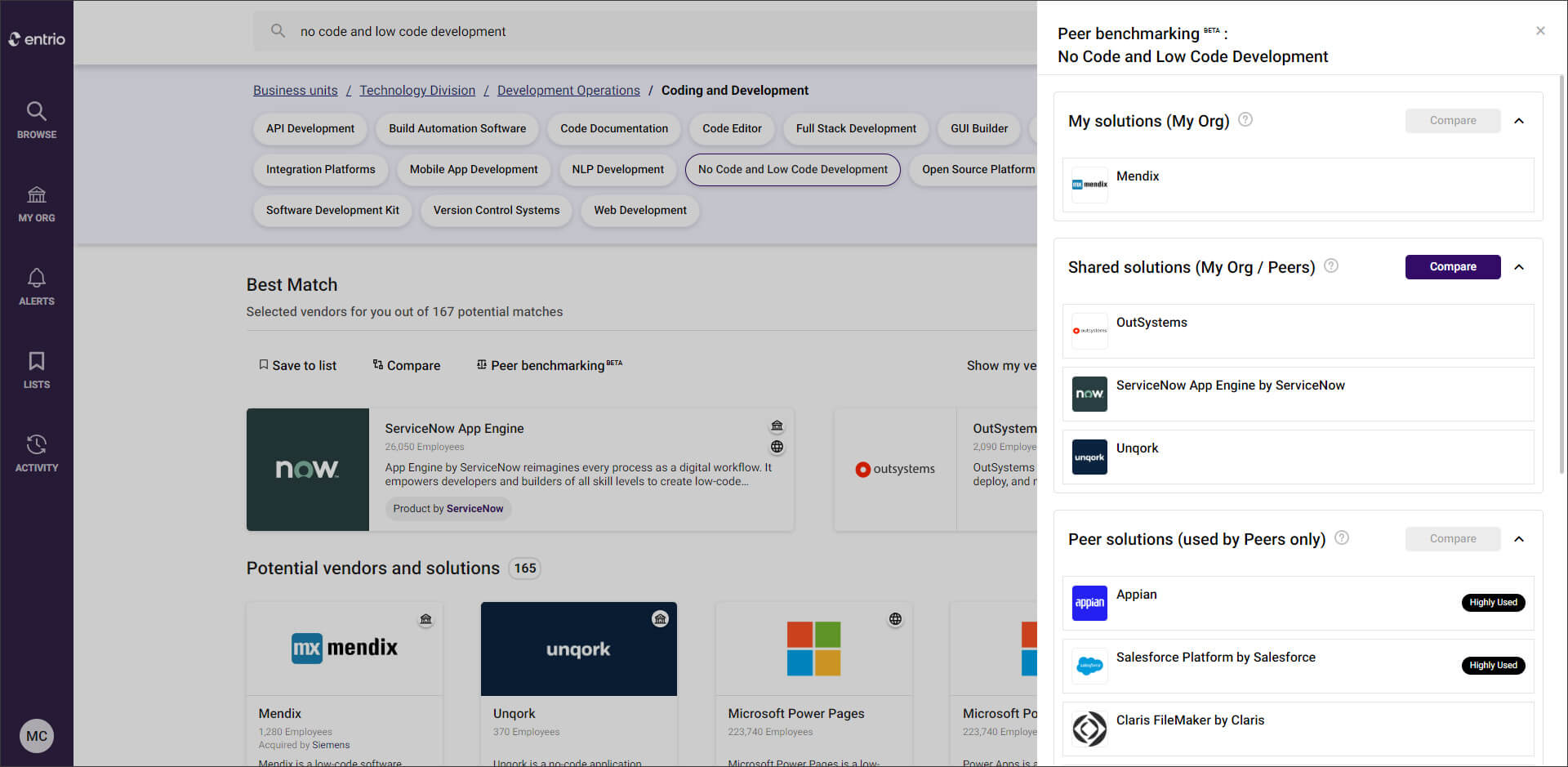
Task: Click globe icon on Microsoft Power Pages card
Action: click(895, 619)
